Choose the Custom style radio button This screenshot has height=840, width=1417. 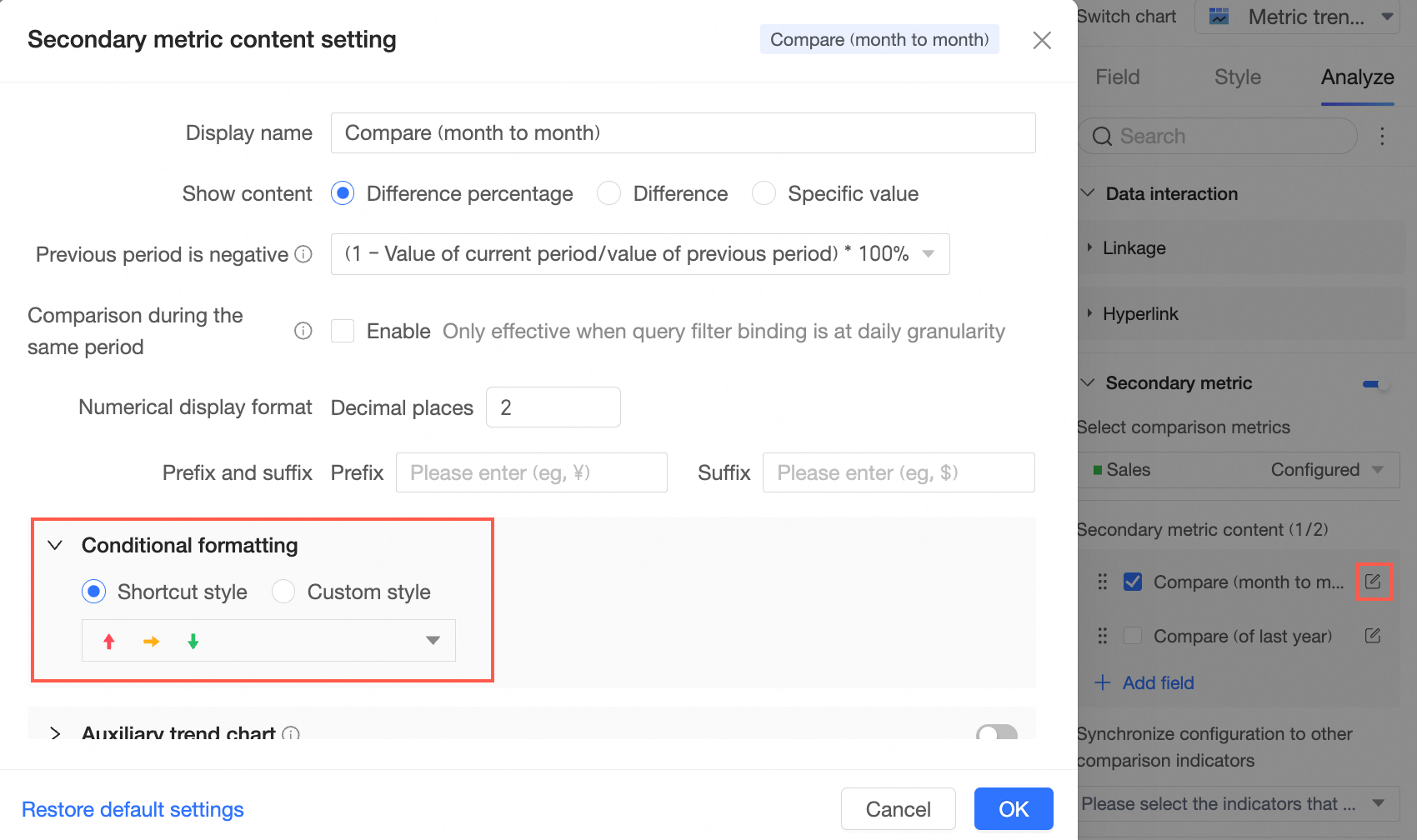coord(283,592)
